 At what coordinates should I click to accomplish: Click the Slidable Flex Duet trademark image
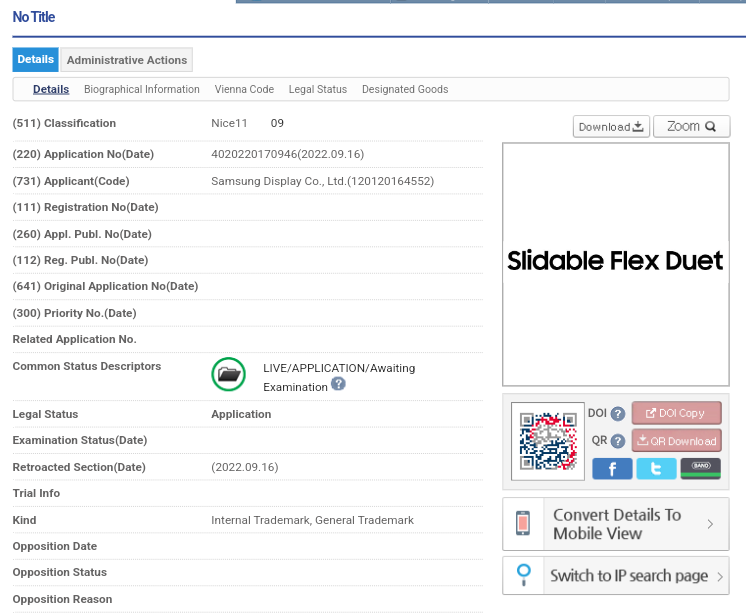(x=615, y=263)
